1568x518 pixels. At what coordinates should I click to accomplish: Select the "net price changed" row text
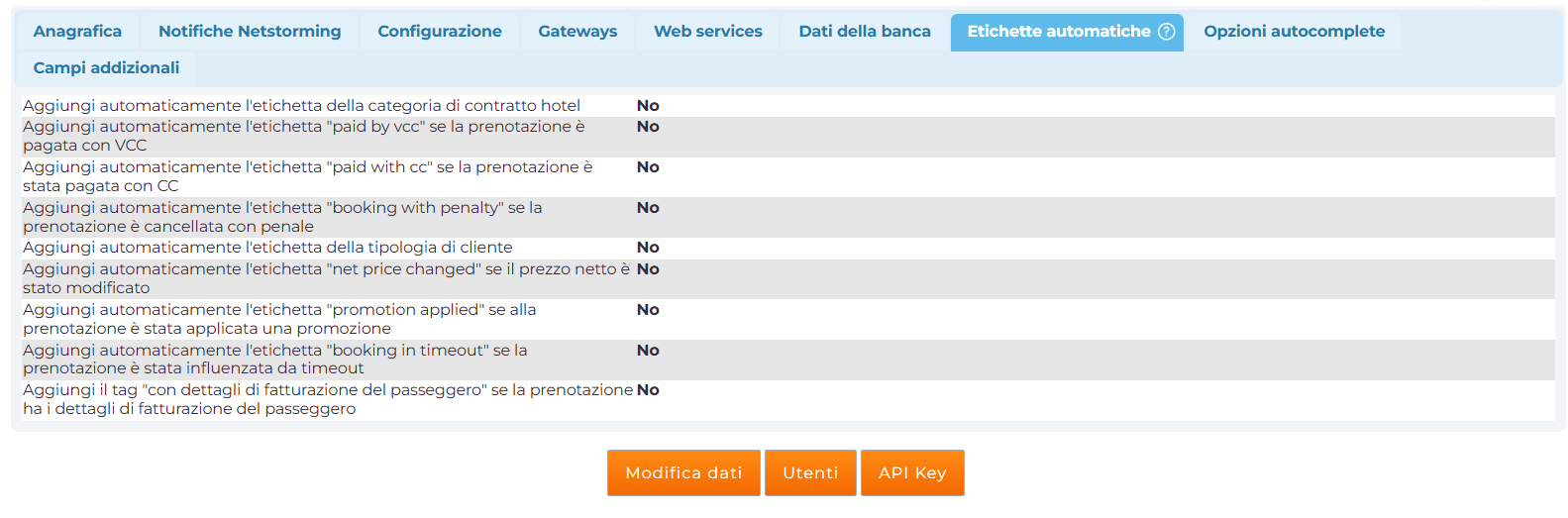326,279
